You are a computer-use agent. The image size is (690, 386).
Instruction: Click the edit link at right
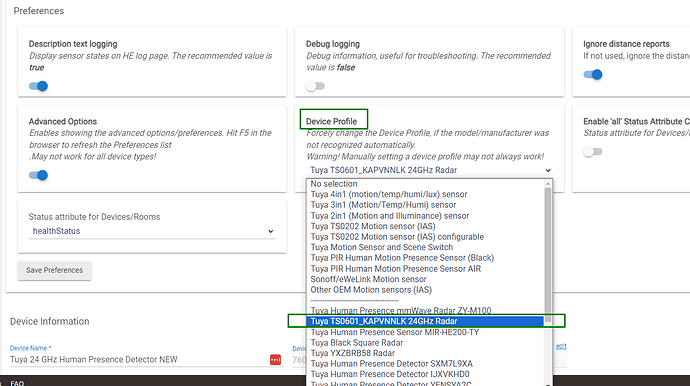point(561,346)
